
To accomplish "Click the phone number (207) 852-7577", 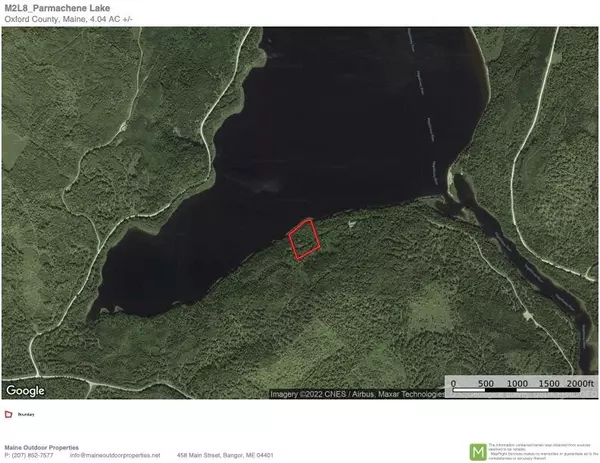I will pos(29,455).
